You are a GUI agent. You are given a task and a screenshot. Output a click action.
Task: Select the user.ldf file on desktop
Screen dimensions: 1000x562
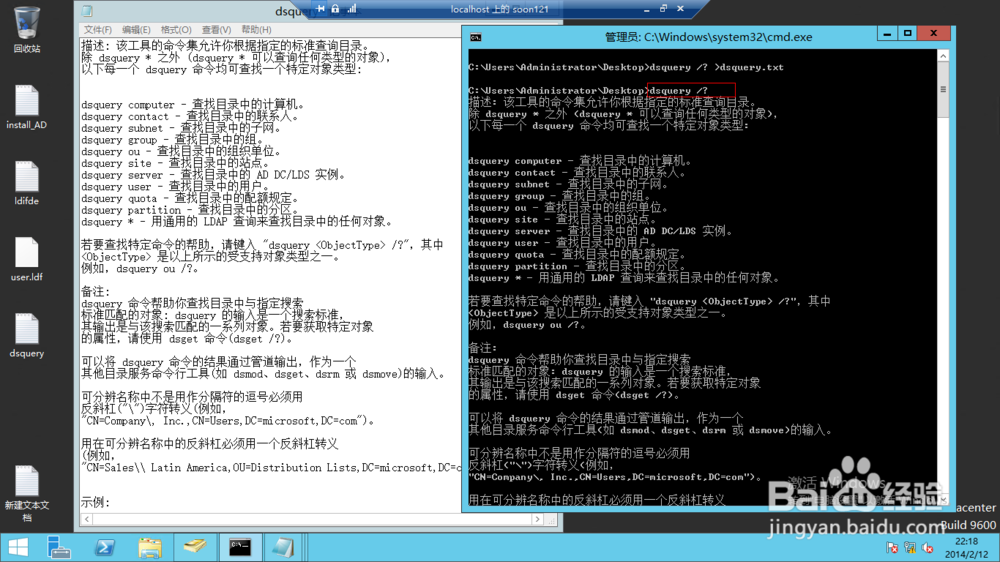pos(26,259)
